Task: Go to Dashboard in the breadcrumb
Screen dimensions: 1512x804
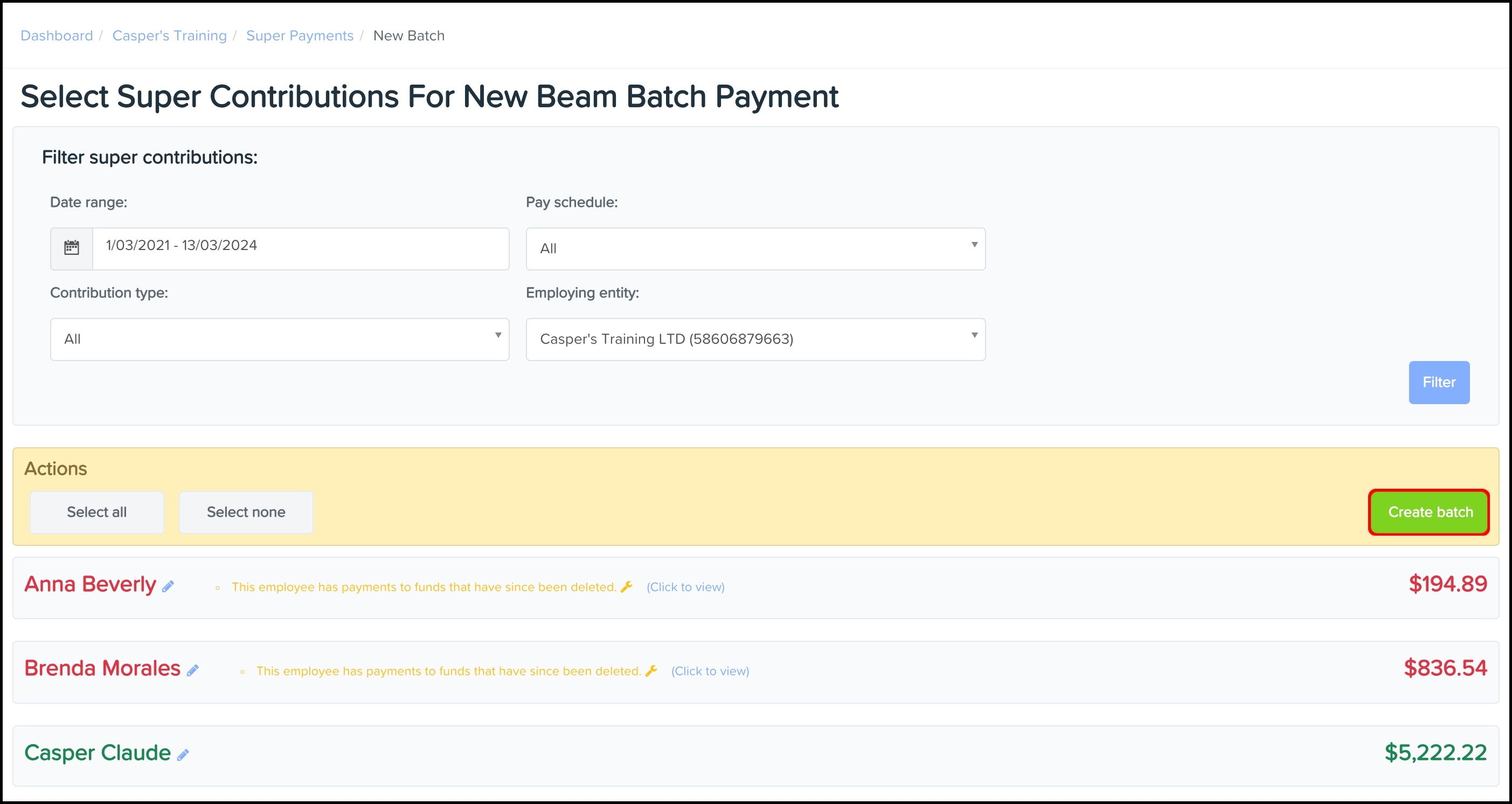Action: pyautogui.click(x=57, y=36)
